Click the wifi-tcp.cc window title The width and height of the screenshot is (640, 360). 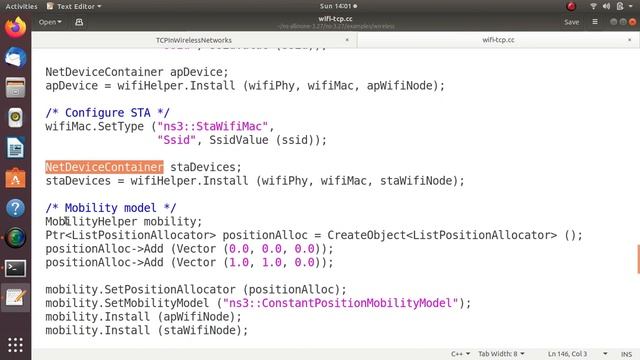(x=336, y=19)
